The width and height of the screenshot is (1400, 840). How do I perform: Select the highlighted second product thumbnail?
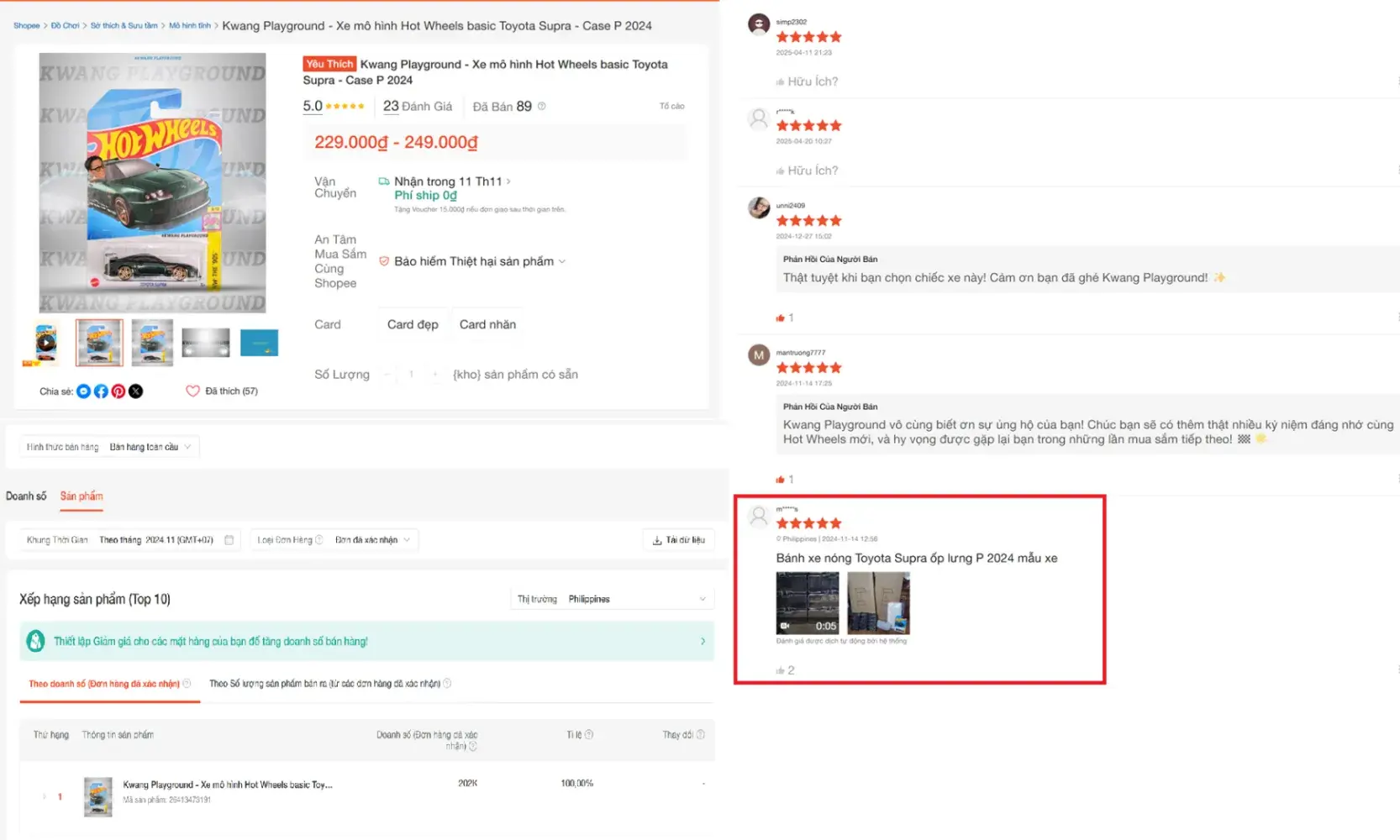click(99, 343)
